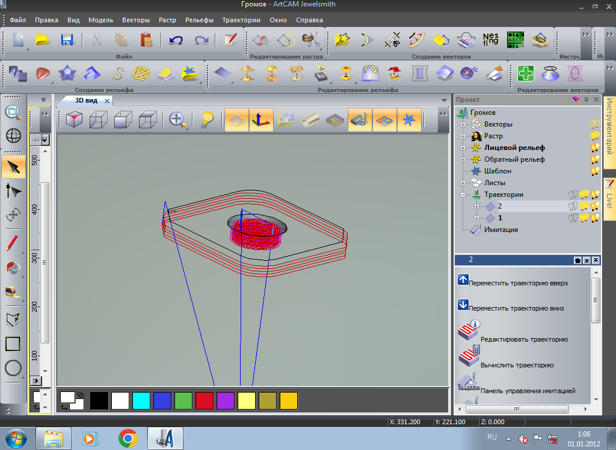Click the Undo arrow in the toolbar
The width and height of the screenshot is (616, 450).
tap(176, 40)
